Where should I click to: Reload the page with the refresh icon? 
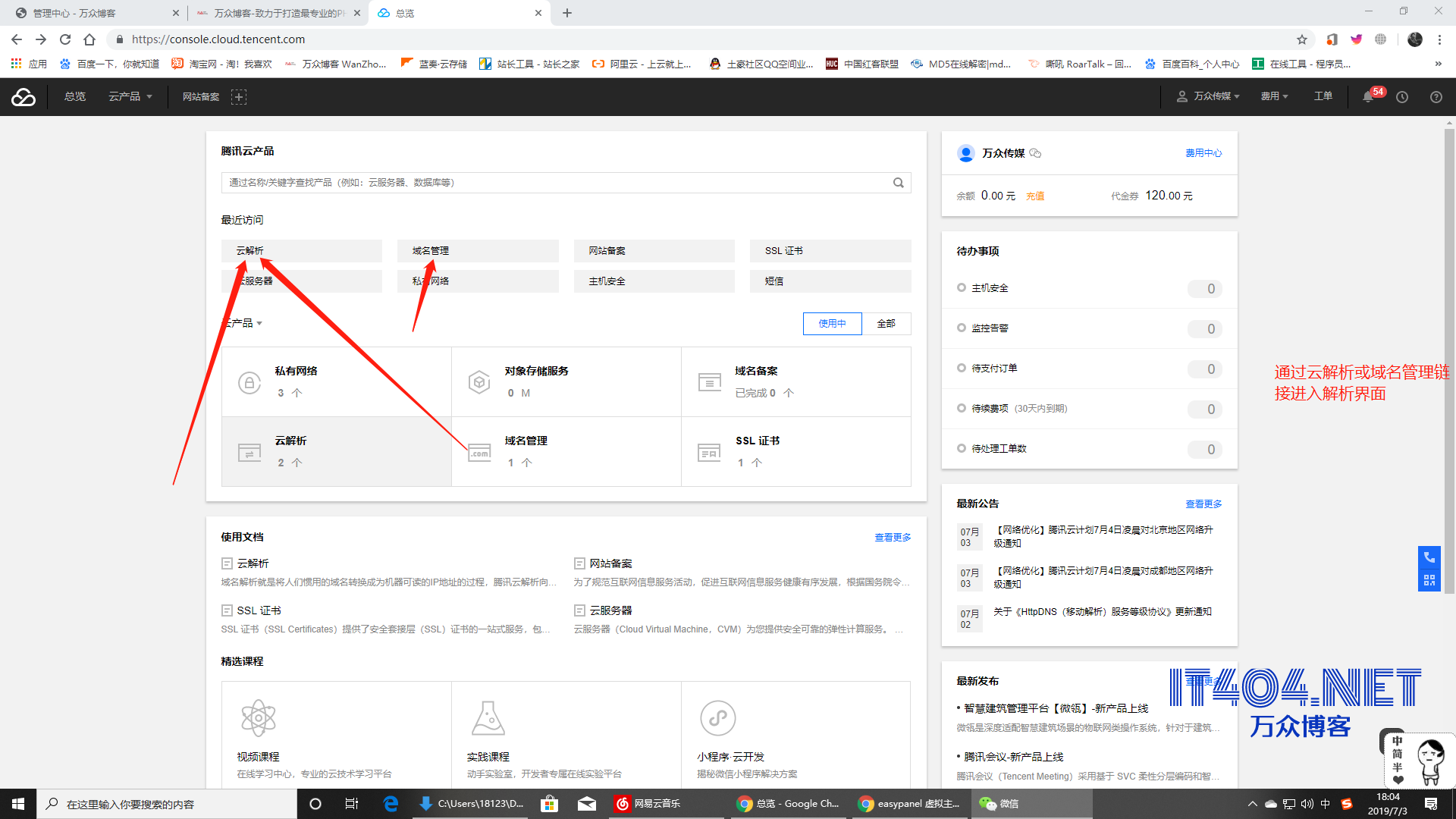[65, 39]
